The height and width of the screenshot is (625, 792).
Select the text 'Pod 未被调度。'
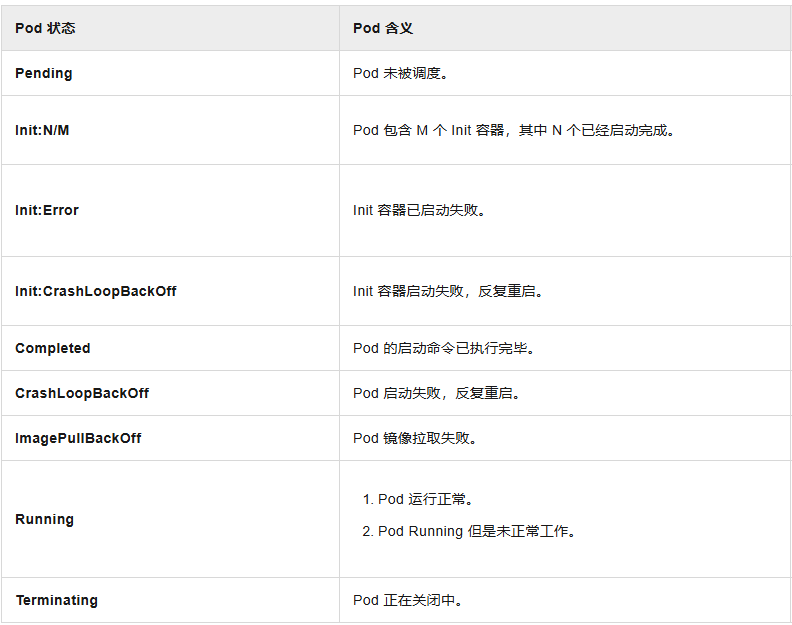point(401,73)
